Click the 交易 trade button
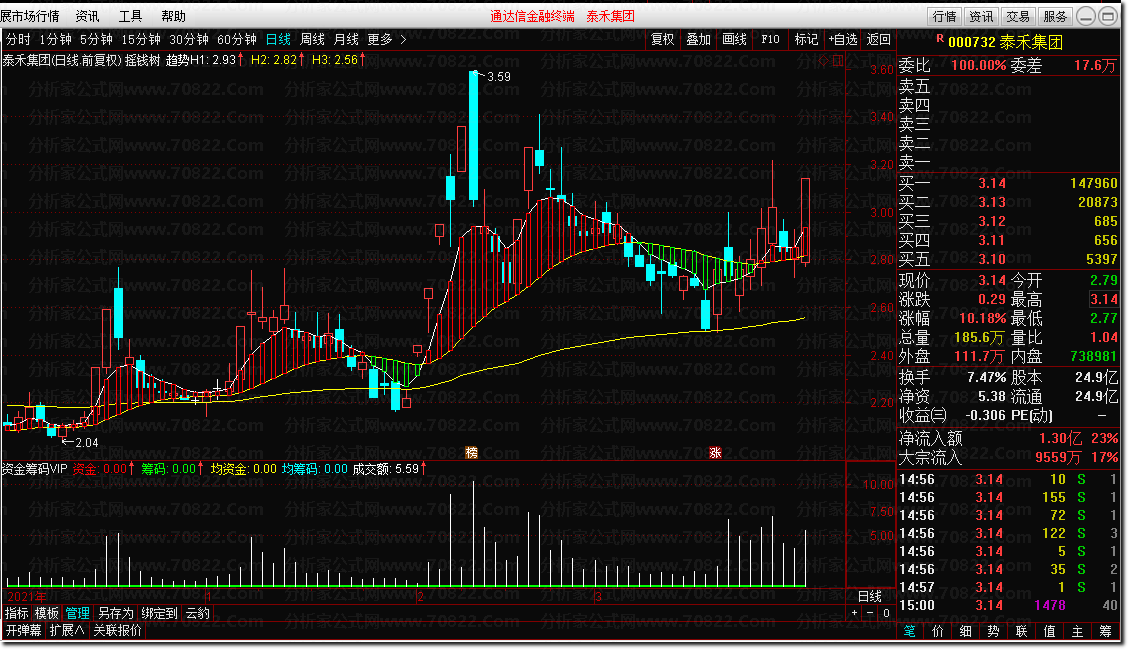 coord(1018,16)
